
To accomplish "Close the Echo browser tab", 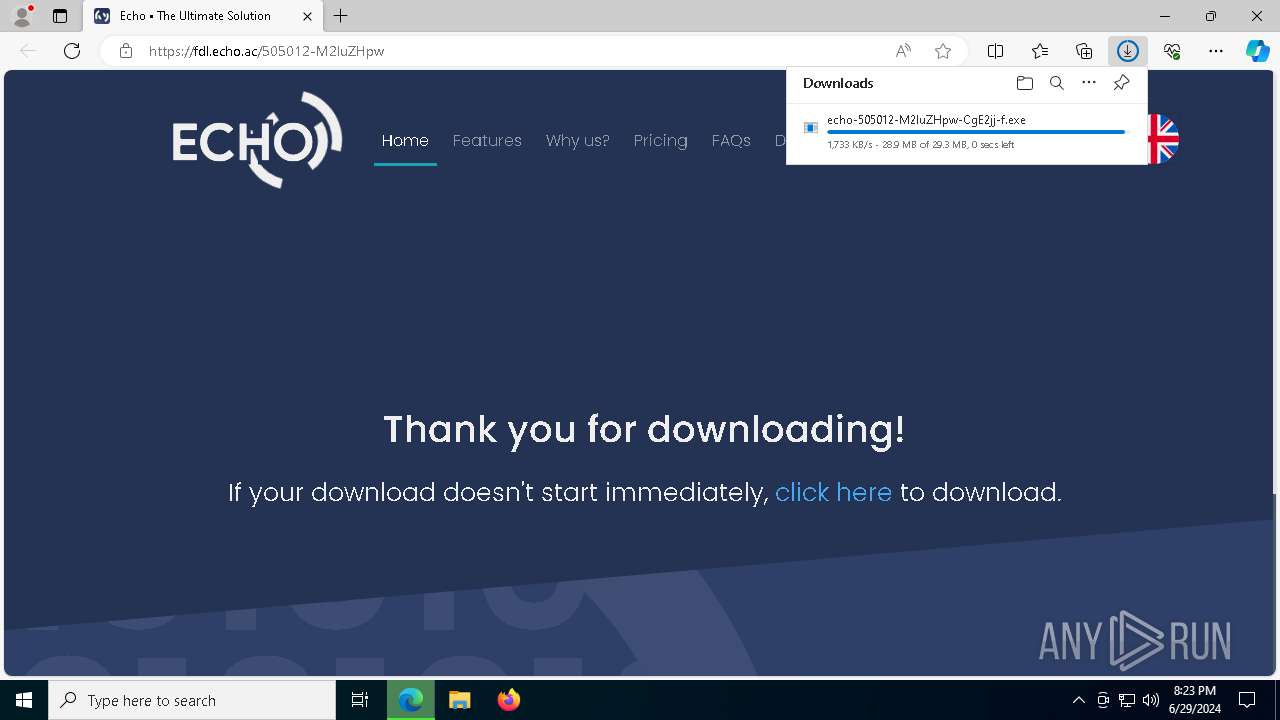I will (307, 16).
